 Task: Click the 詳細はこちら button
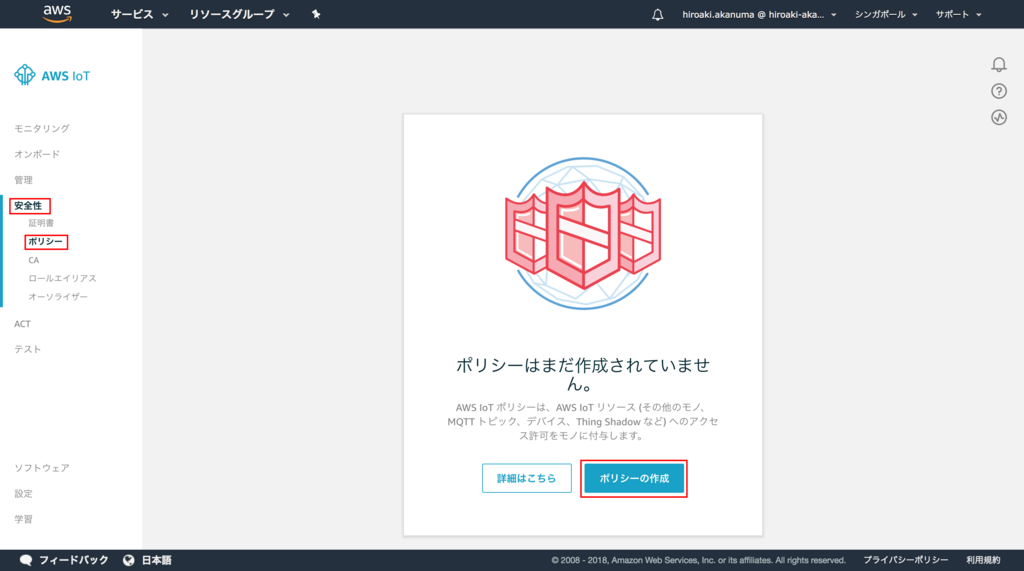pos(526,478)
